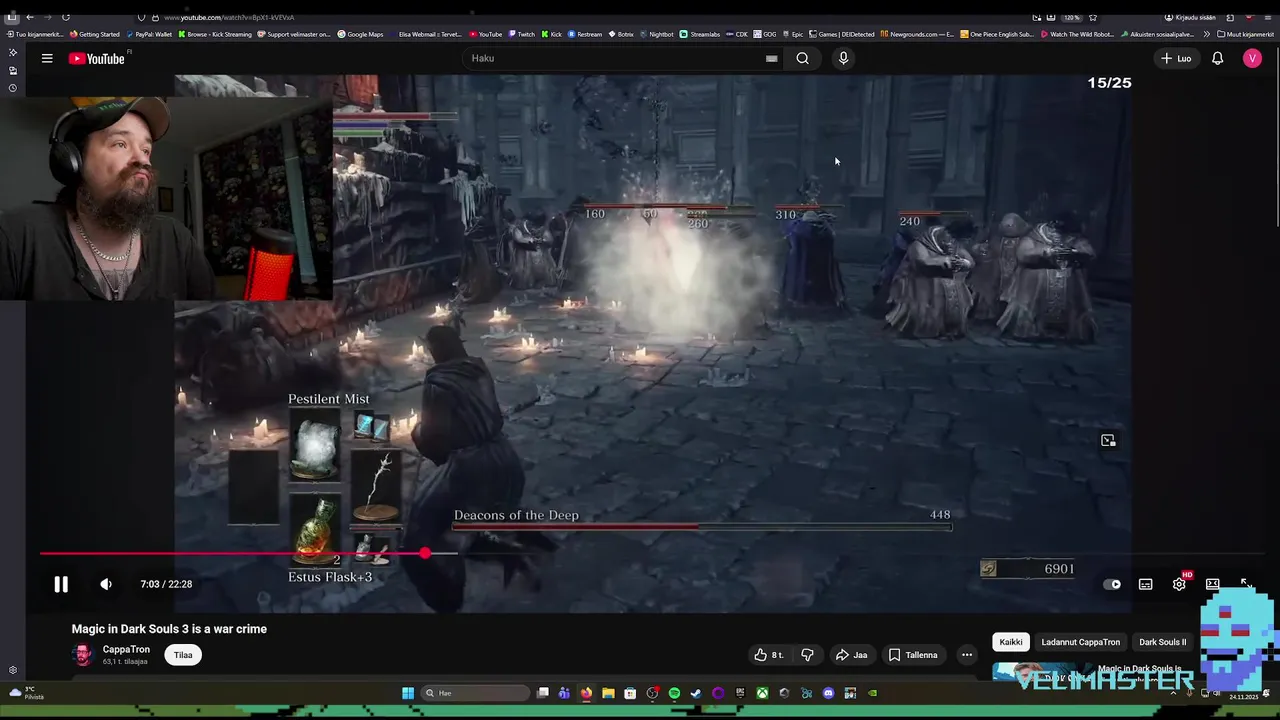
Task: Open Microsoft Teams from the taskbar
Action: tap(564, 693)
